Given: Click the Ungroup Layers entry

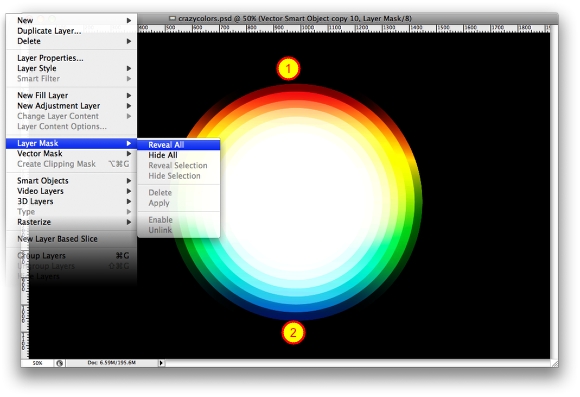Looking at the screenshot, I should tap(71, 266).
